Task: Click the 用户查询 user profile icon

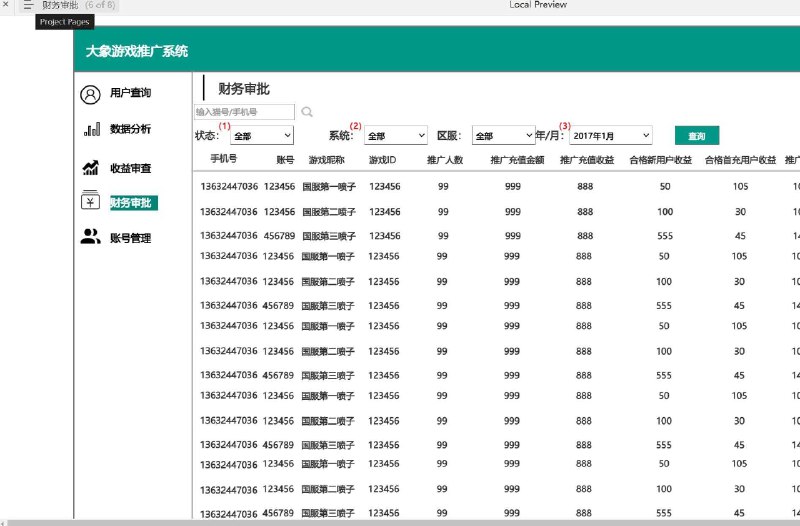Action: tap(90, 95)
